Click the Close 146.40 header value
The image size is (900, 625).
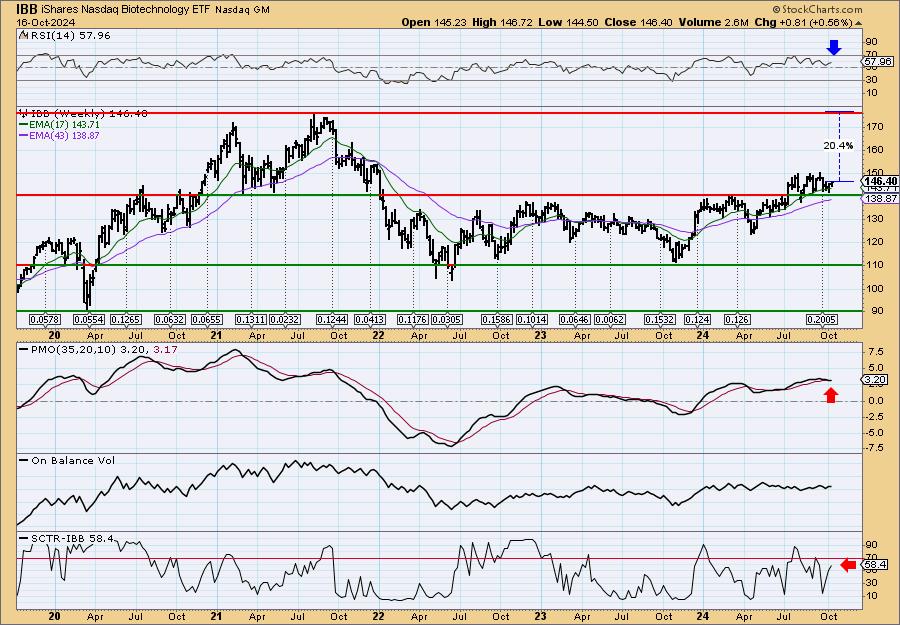pos(638,22)
